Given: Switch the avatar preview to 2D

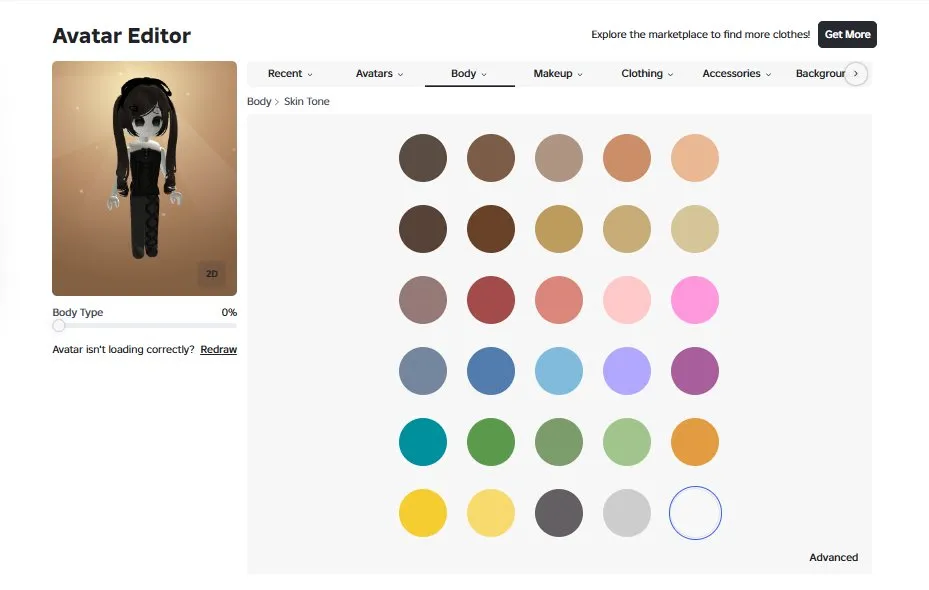Looking at the screenshot, I should [x=212, y=274].
